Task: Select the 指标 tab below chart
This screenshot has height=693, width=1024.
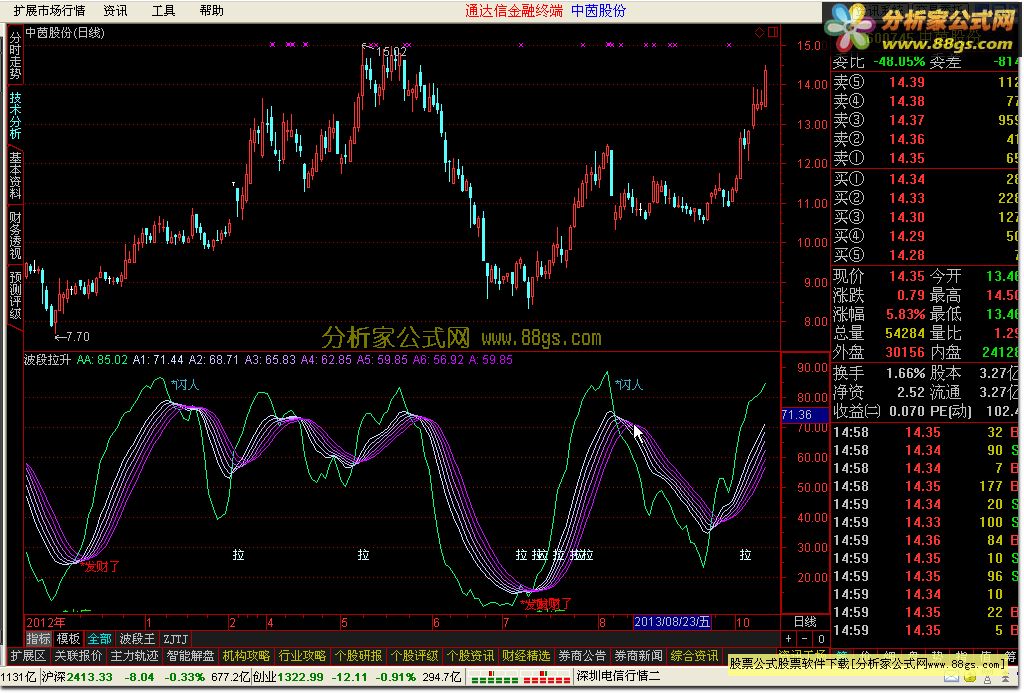Action: 39,639
